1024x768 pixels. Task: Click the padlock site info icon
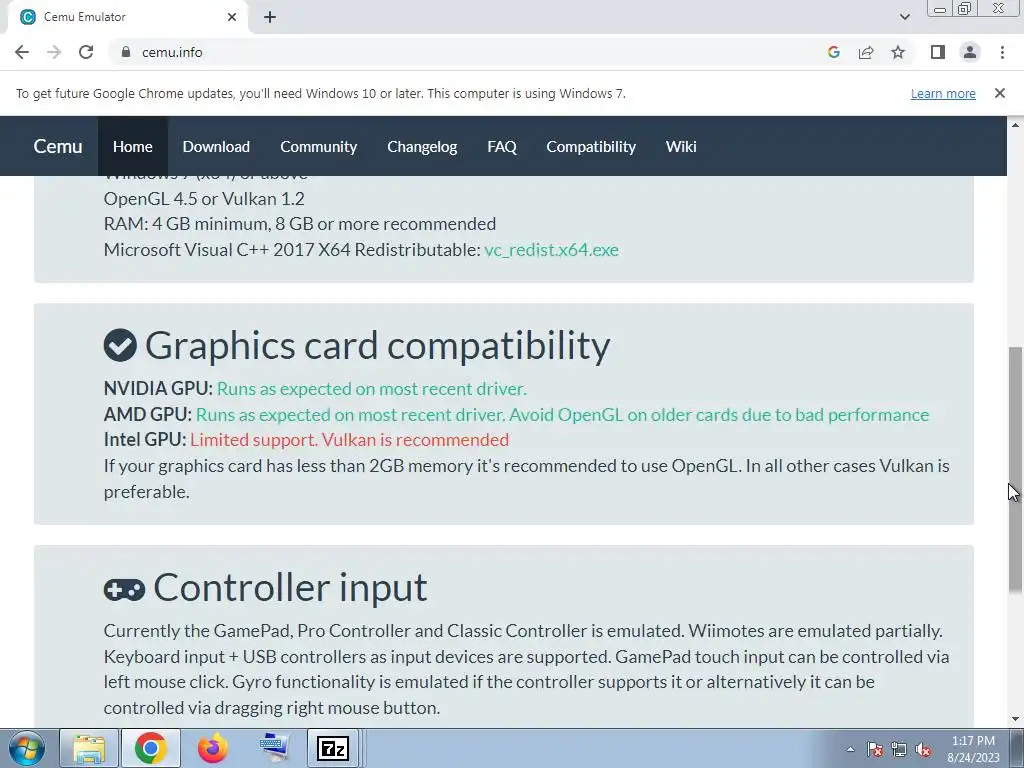(125, 52)
